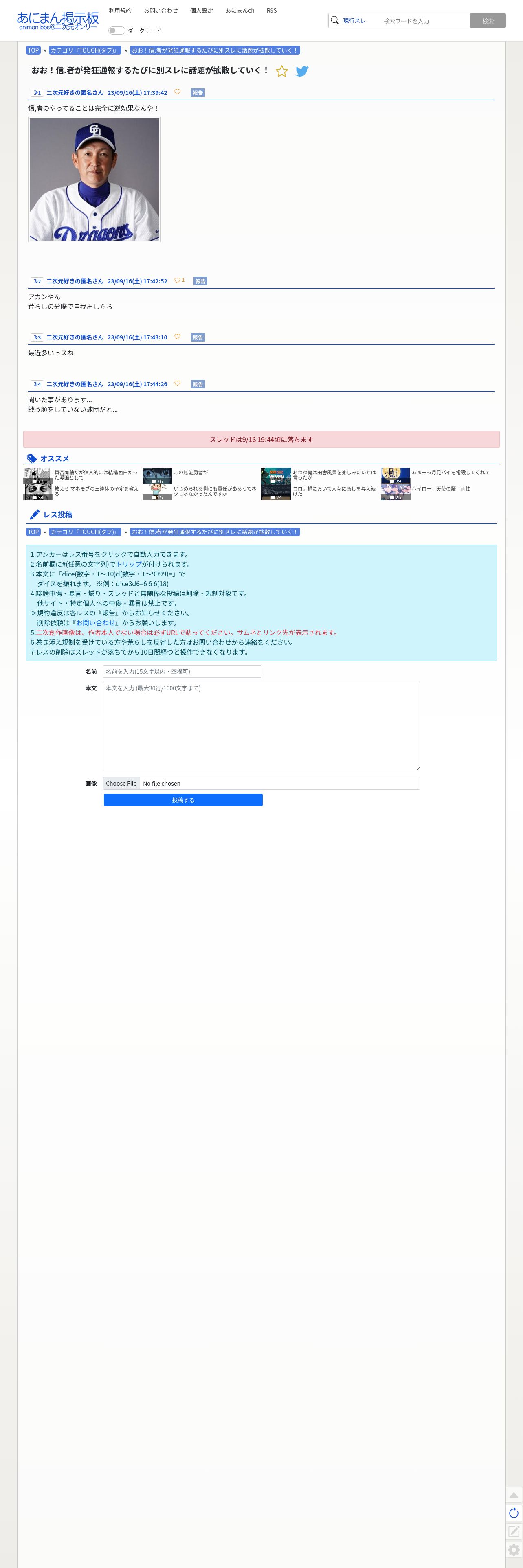Viewport: 523px width, 1568px height.
Task: Click the top thread title breadcrumb
Action: click(x=215, y=50)
